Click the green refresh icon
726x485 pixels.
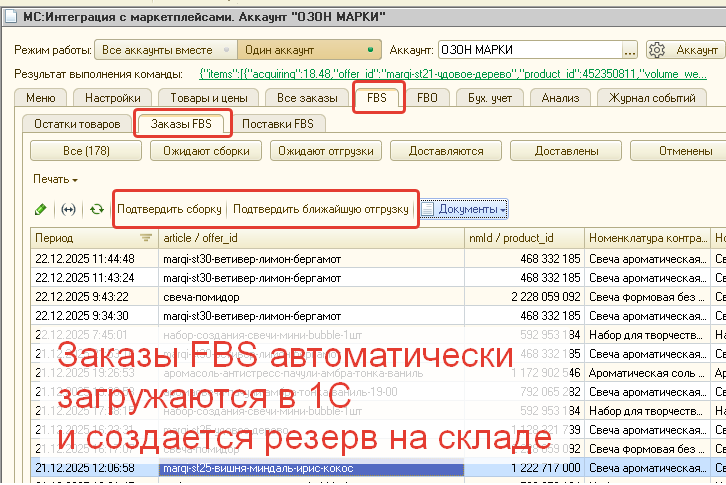pyautogui.click(x=96, y=209)
